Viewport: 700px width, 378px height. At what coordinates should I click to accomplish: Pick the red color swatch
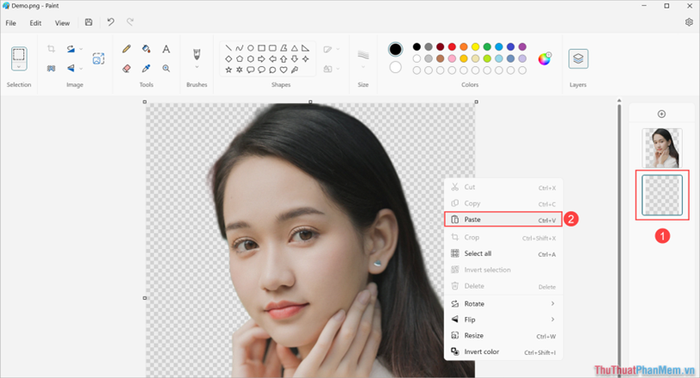[x=452, y=46]
